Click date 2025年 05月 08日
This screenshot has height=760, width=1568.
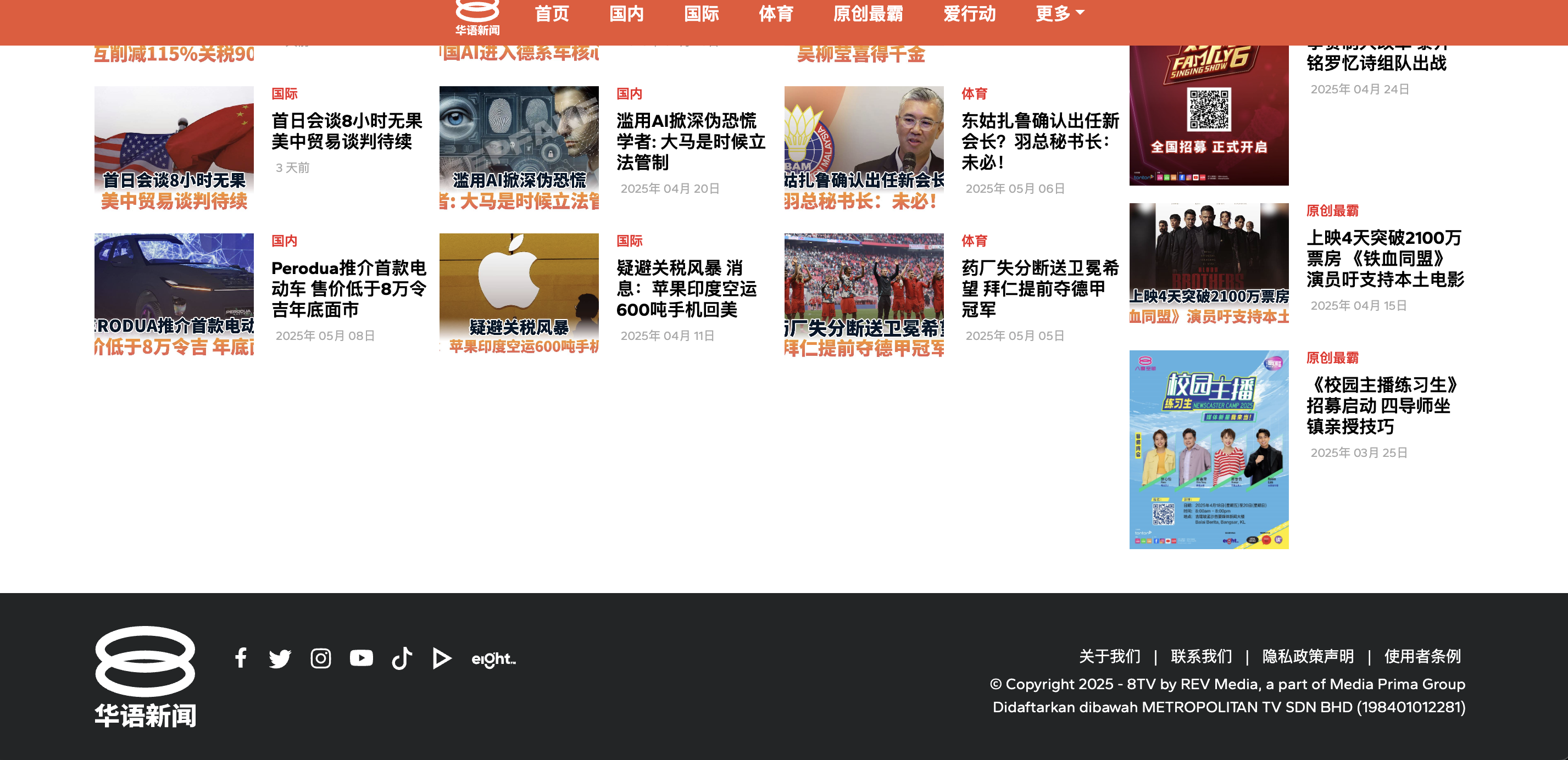325,336
